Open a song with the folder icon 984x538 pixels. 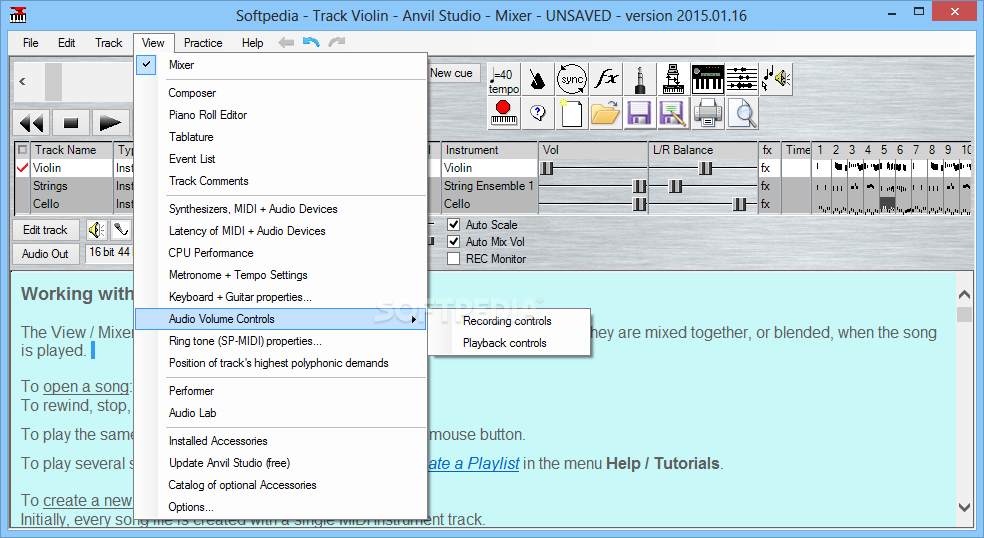click(606, 113)
